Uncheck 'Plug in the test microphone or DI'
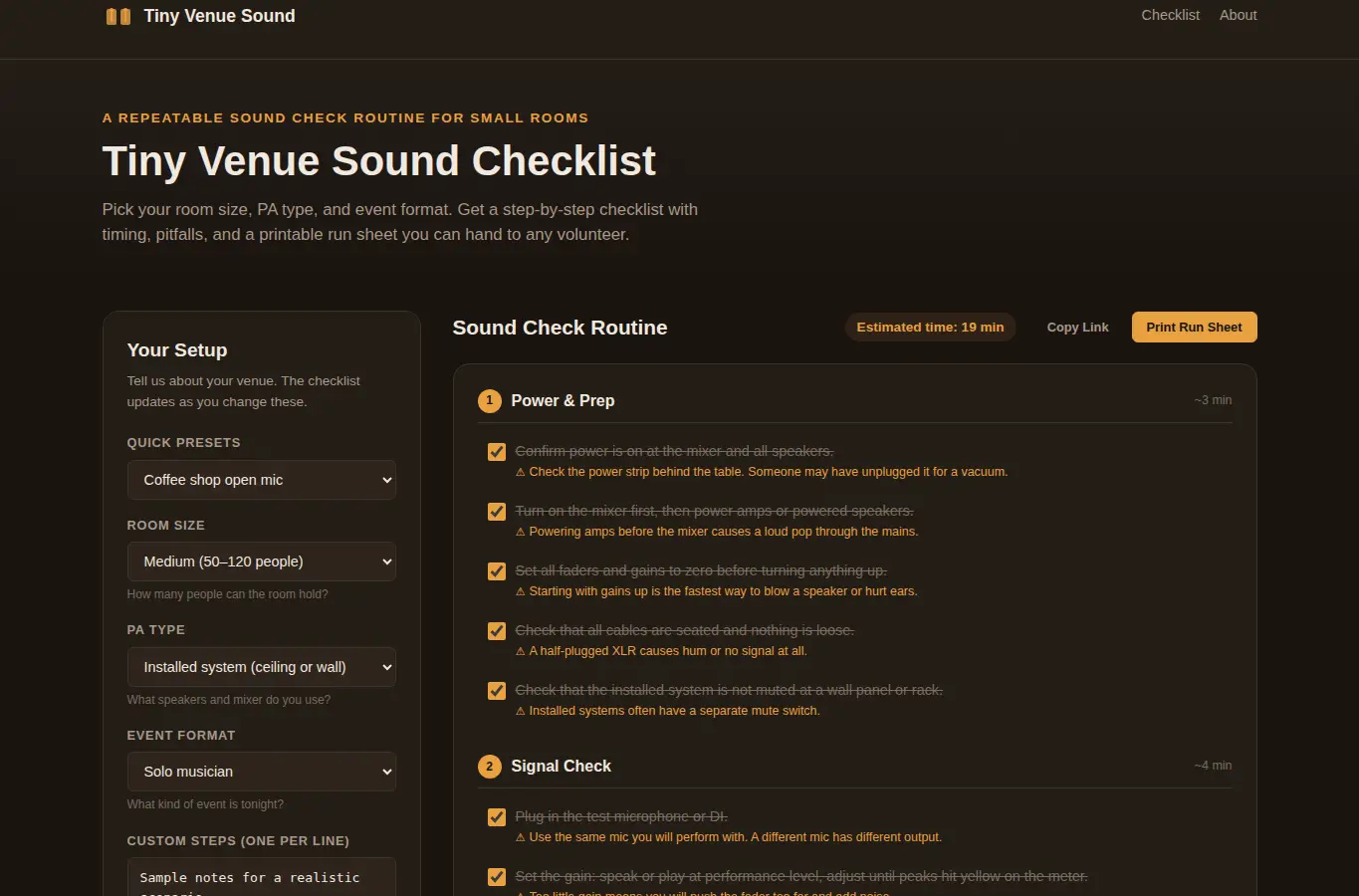The width and height of the screenshot is (1359, 896). point(496,817)
